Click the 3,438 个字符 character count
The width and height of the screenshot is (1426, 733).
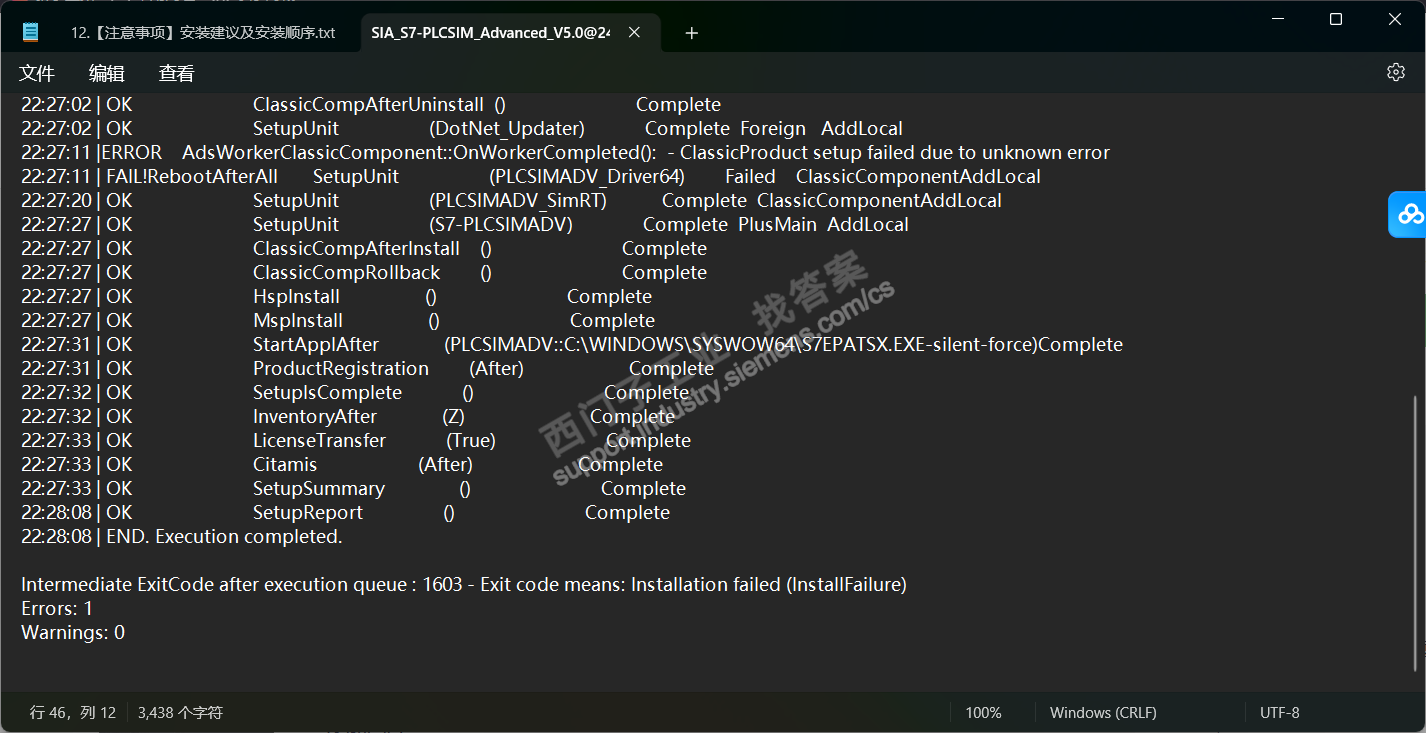180,713
